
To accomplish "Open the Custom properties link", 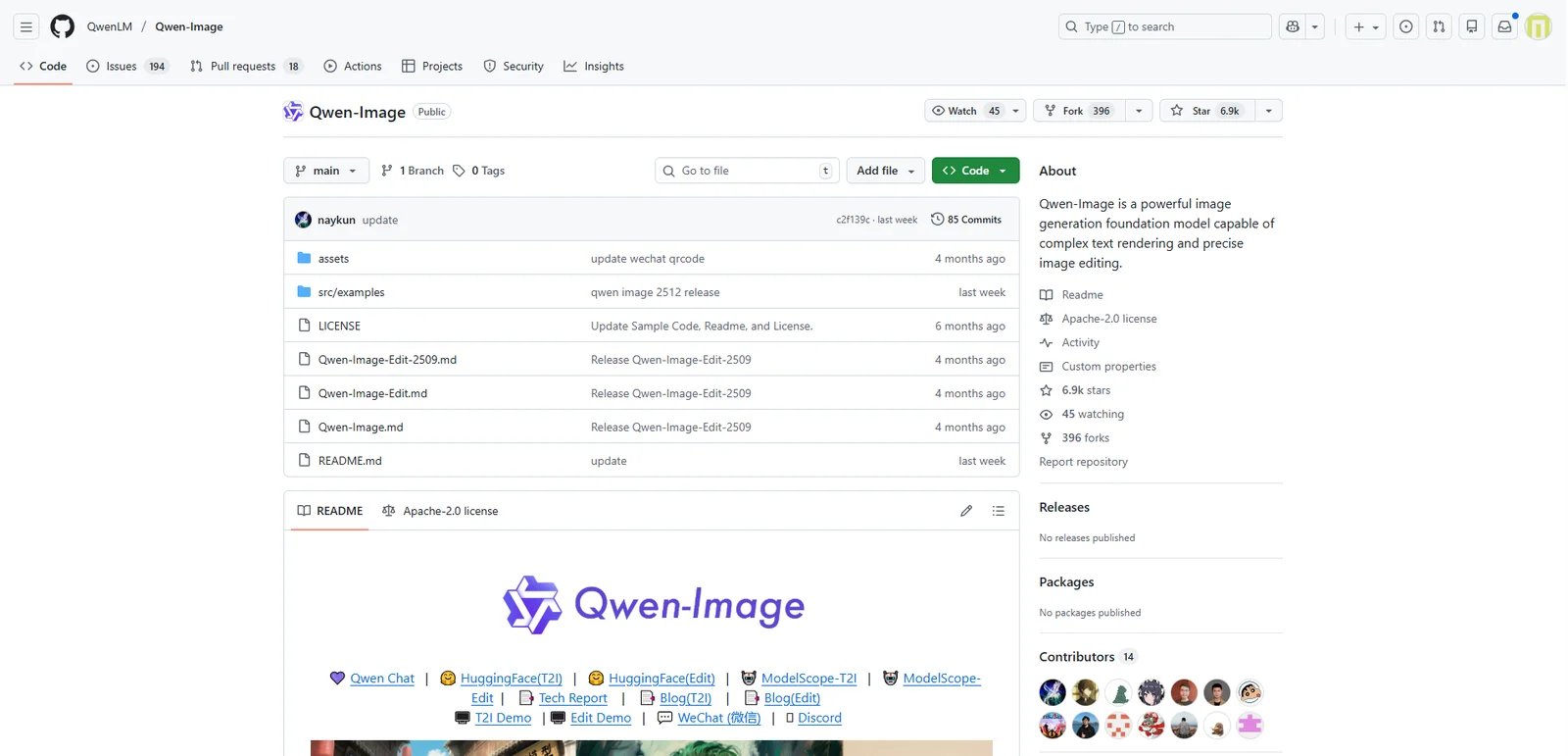I will (x=1108, y=367).
